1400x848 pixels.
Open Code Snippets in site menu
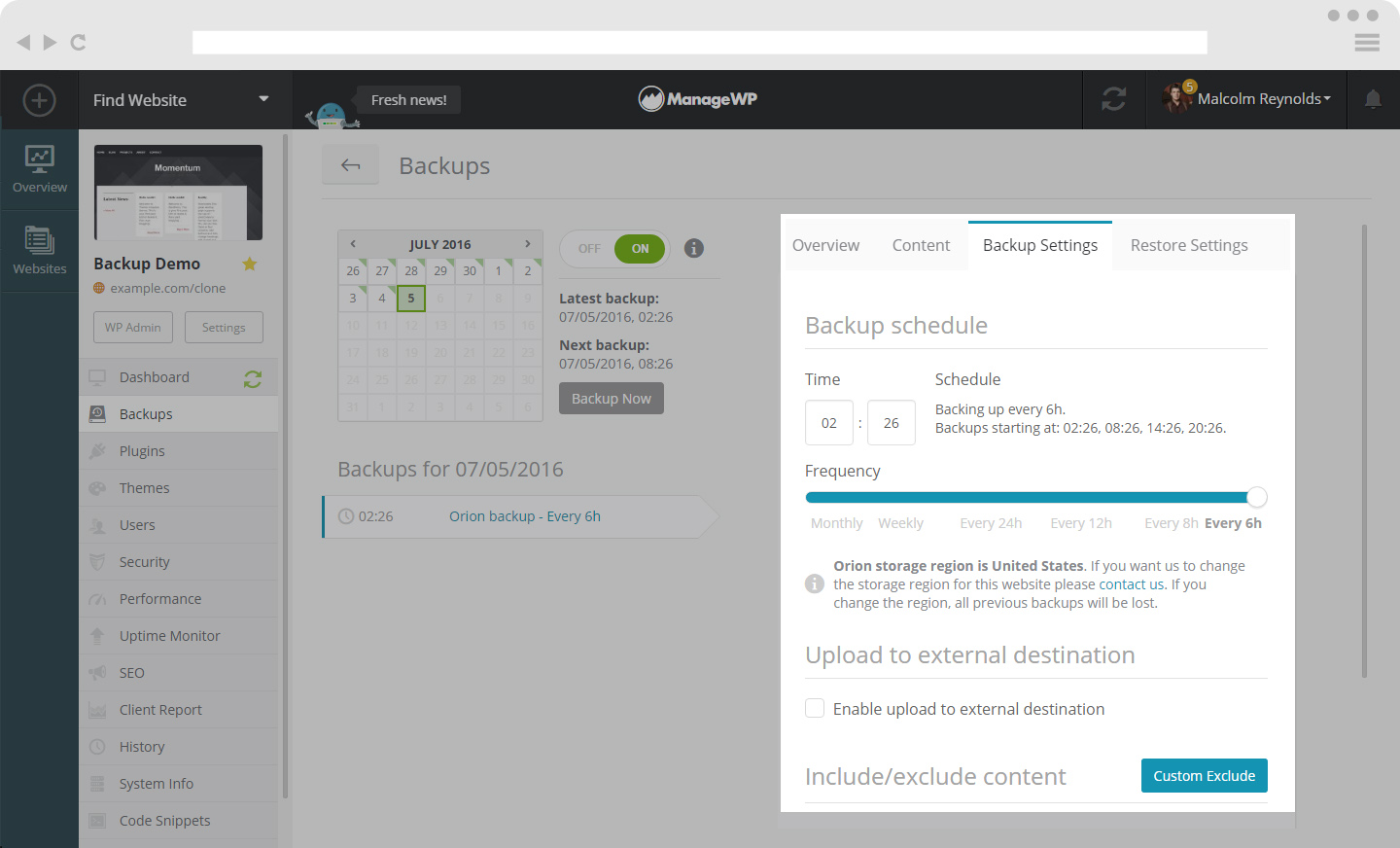(x=179, y=821)
